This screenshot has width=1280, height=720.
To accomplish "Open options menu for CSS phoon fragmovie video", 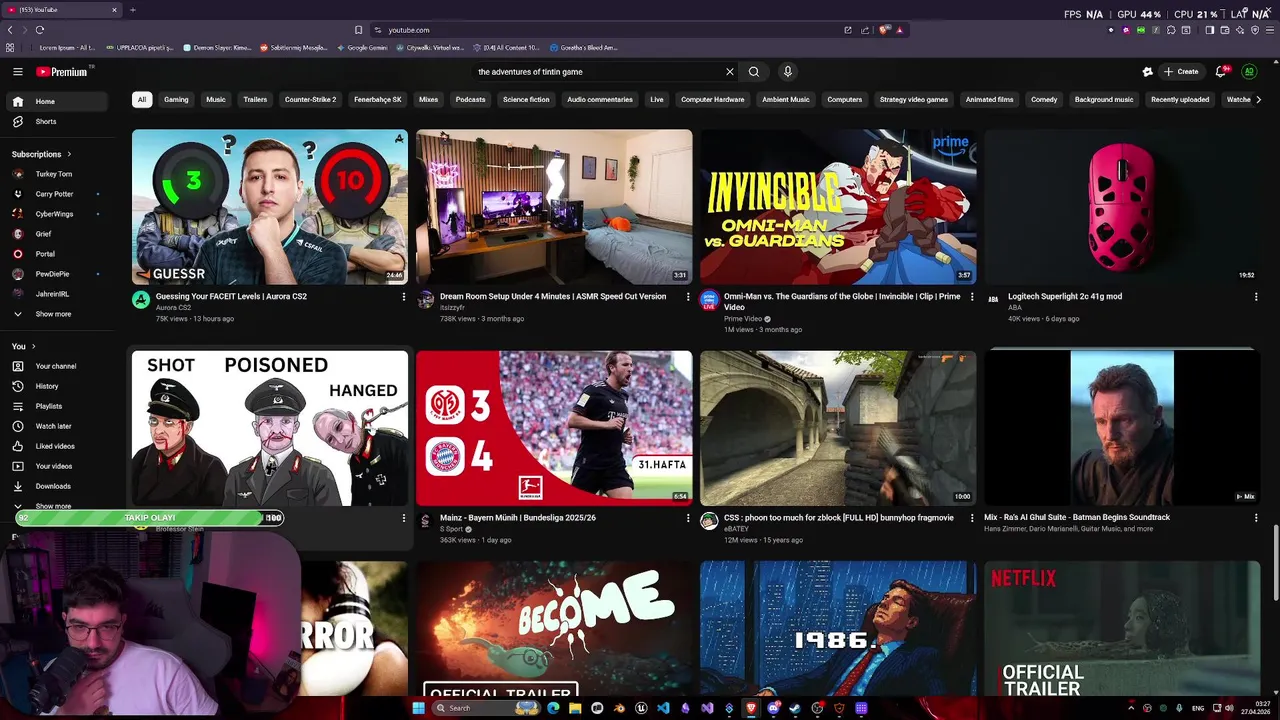I will point(972,518).
